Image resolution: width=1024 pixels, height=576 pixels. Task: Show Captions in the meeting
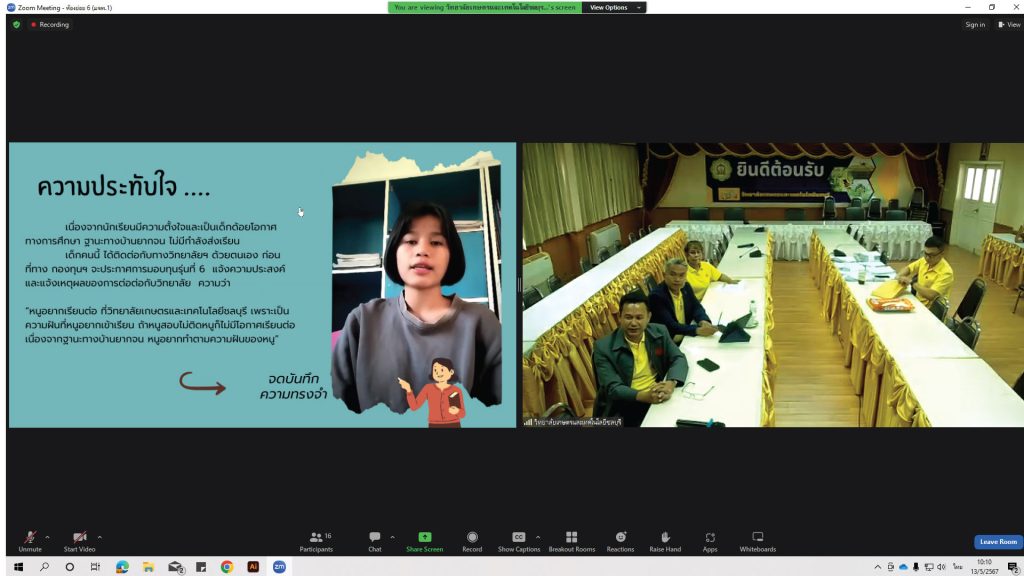pos(519,540)
